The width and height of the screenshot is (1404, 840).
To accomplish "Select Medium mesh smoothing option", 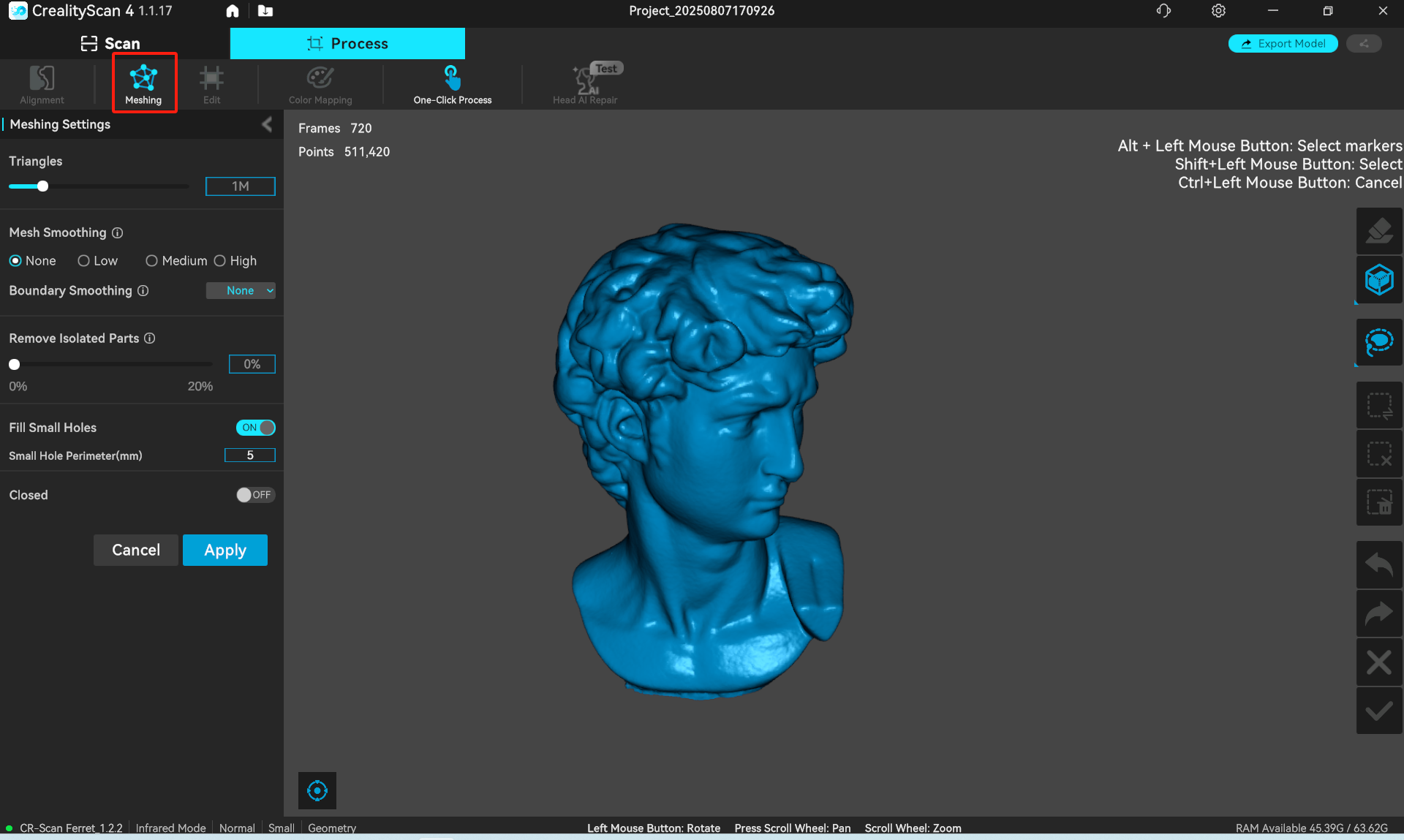I will coord(152,261).
